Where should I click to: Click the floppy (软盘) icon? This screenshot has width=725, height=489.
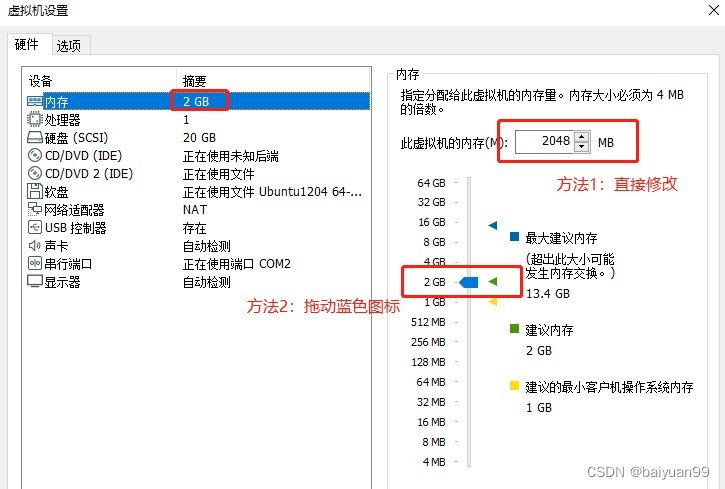click(35, 191)
